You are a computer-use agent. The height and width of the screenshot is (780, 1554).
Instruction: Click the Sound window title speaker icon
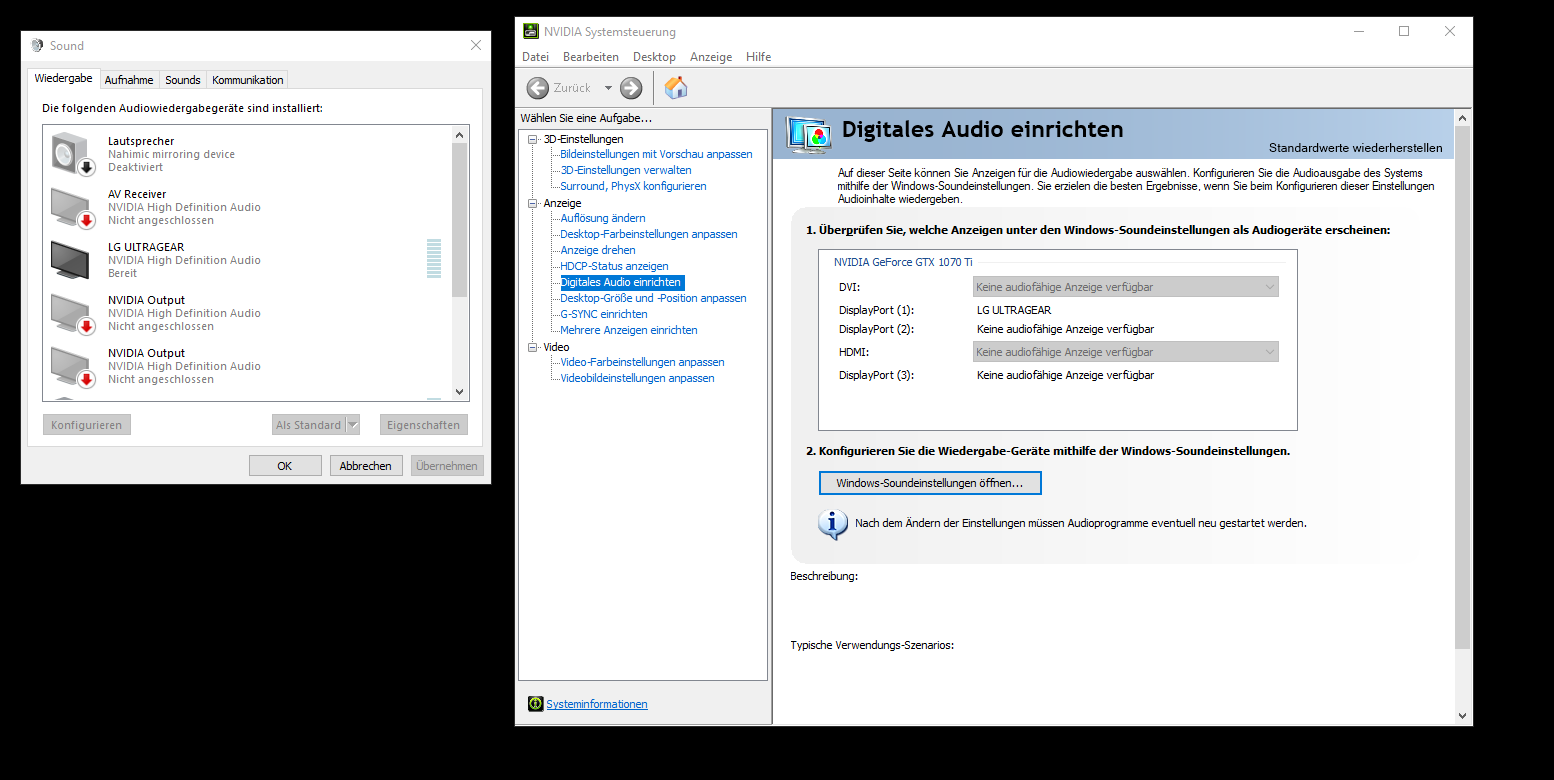point(38,45)
